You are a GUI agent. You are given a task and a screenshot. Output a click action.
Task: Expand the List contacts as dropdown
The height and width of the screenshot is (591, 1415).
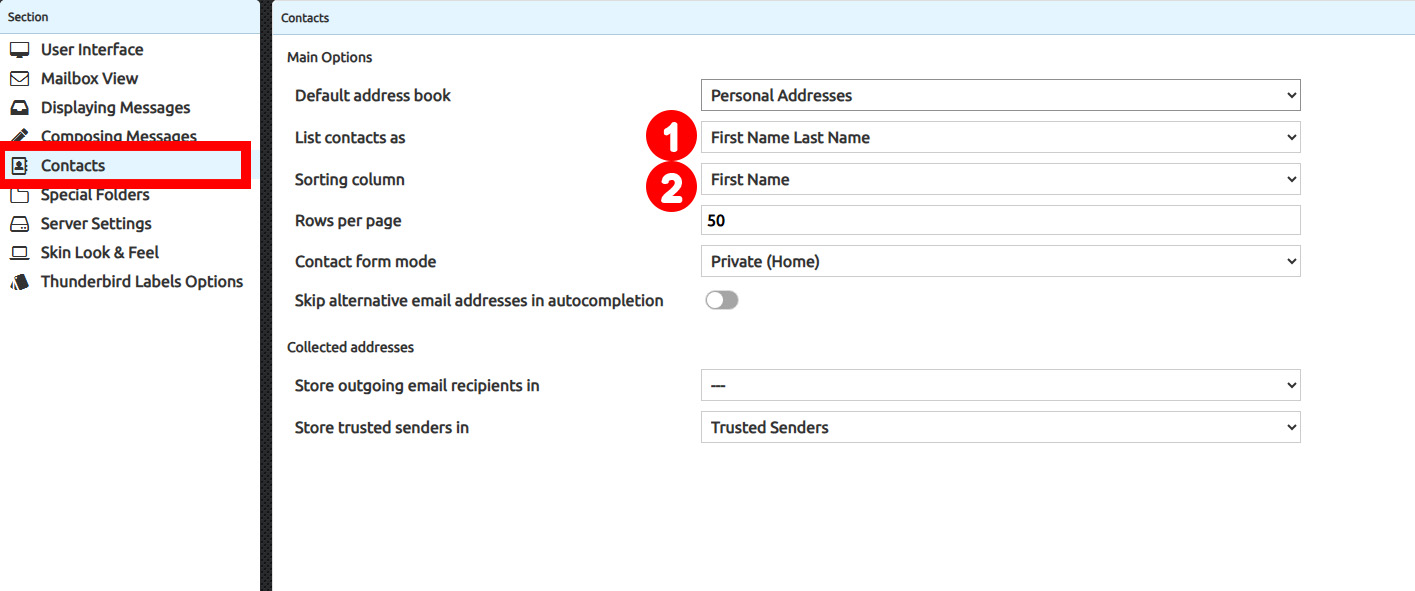click(x=1000, y=138)
